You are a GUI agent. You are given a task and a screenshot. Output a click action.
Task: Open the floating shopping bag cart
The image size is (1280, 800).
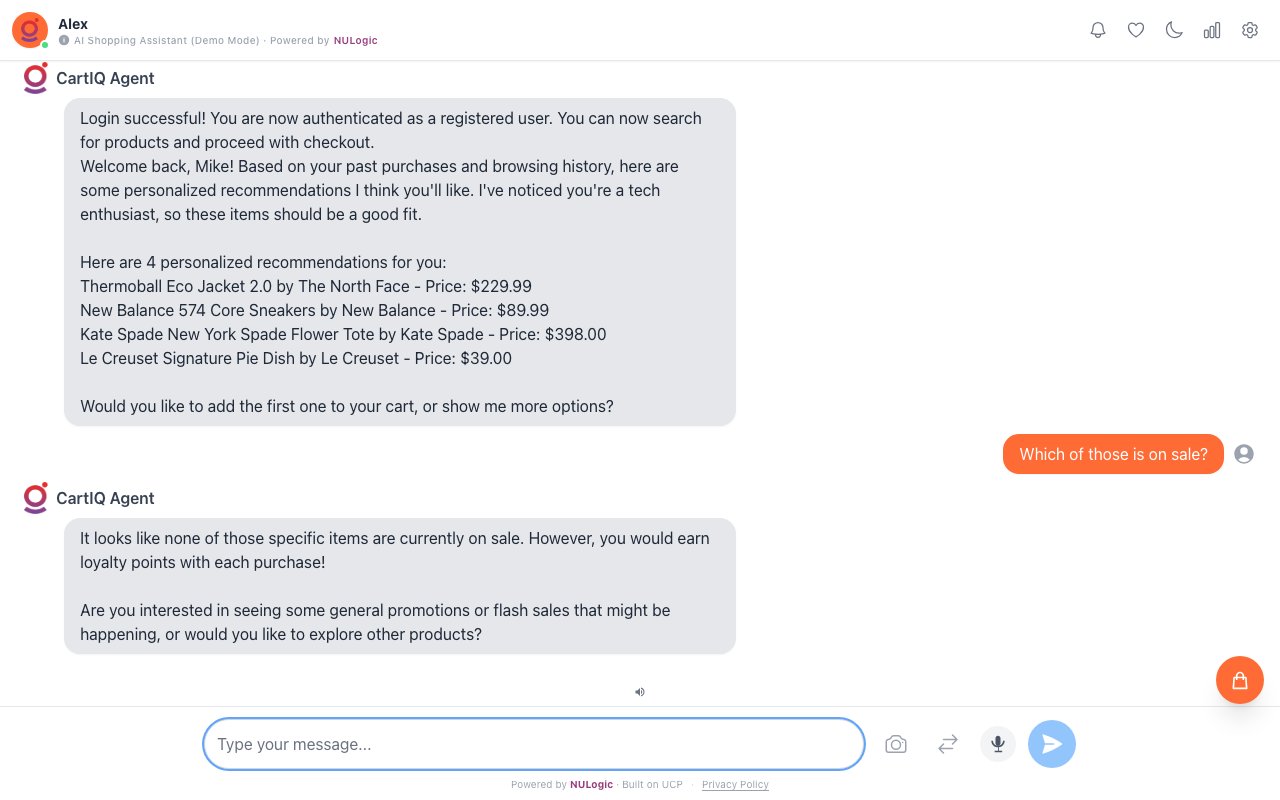coord(1240,680)
